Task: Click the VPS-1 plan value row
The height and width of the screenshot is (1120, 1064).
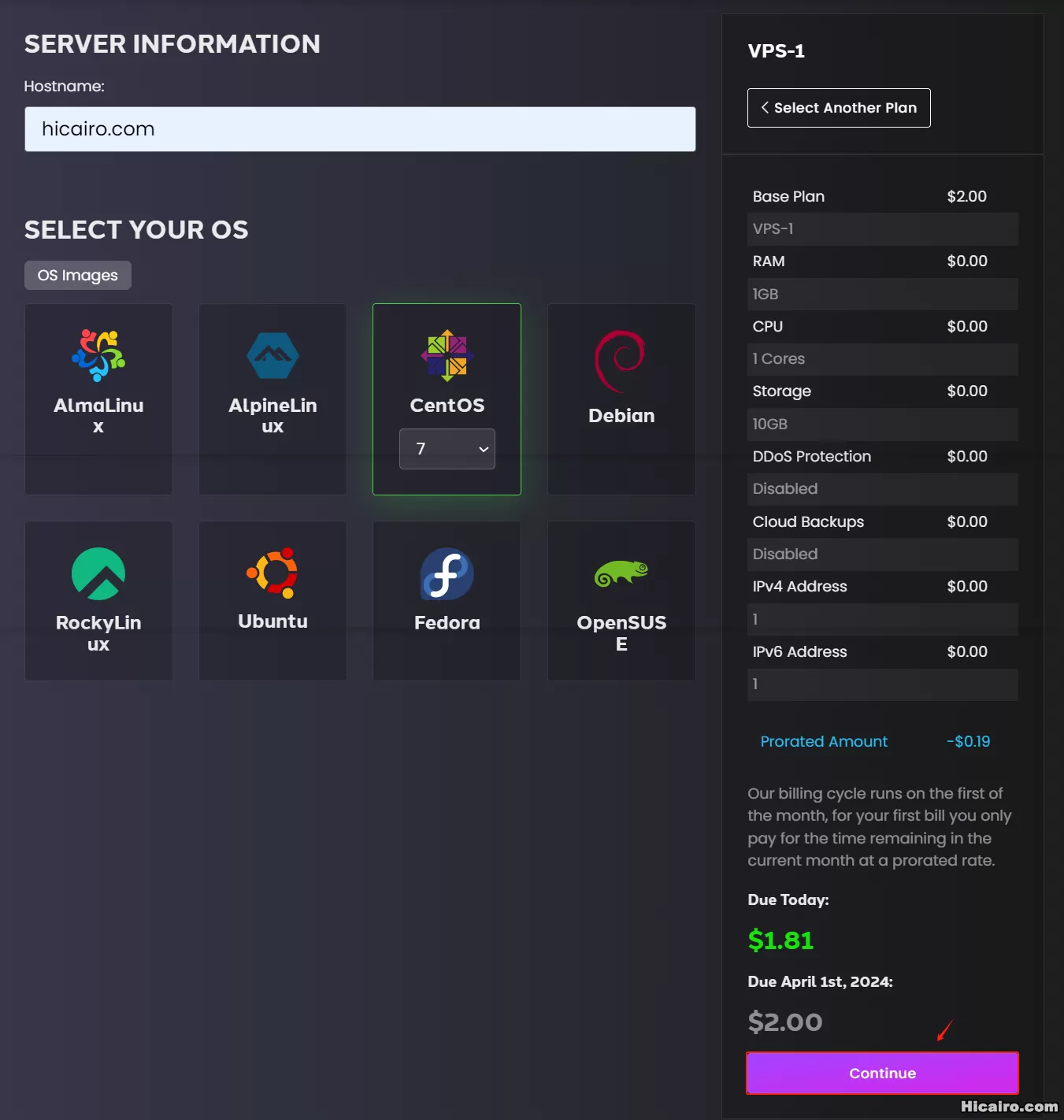Action: coord(882,229)
